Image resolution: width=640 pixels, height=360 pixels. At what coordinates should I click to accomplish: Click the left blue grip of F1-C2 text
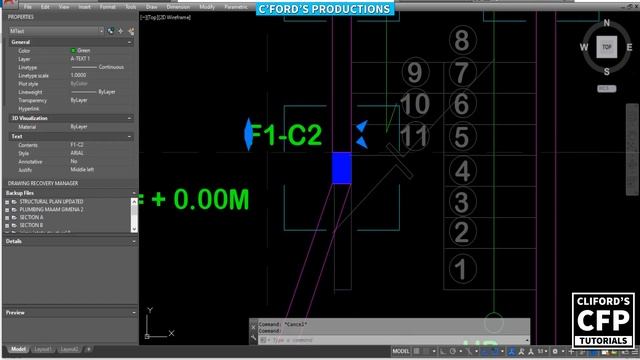(x=248, y=134)
